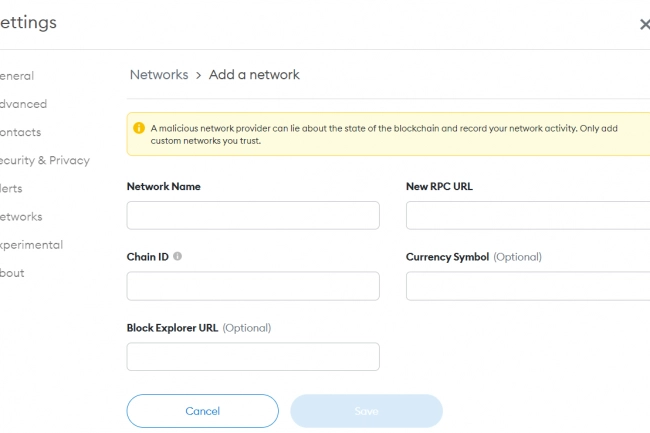
Task: Close the Settings page with X
Action: [644, 24]
